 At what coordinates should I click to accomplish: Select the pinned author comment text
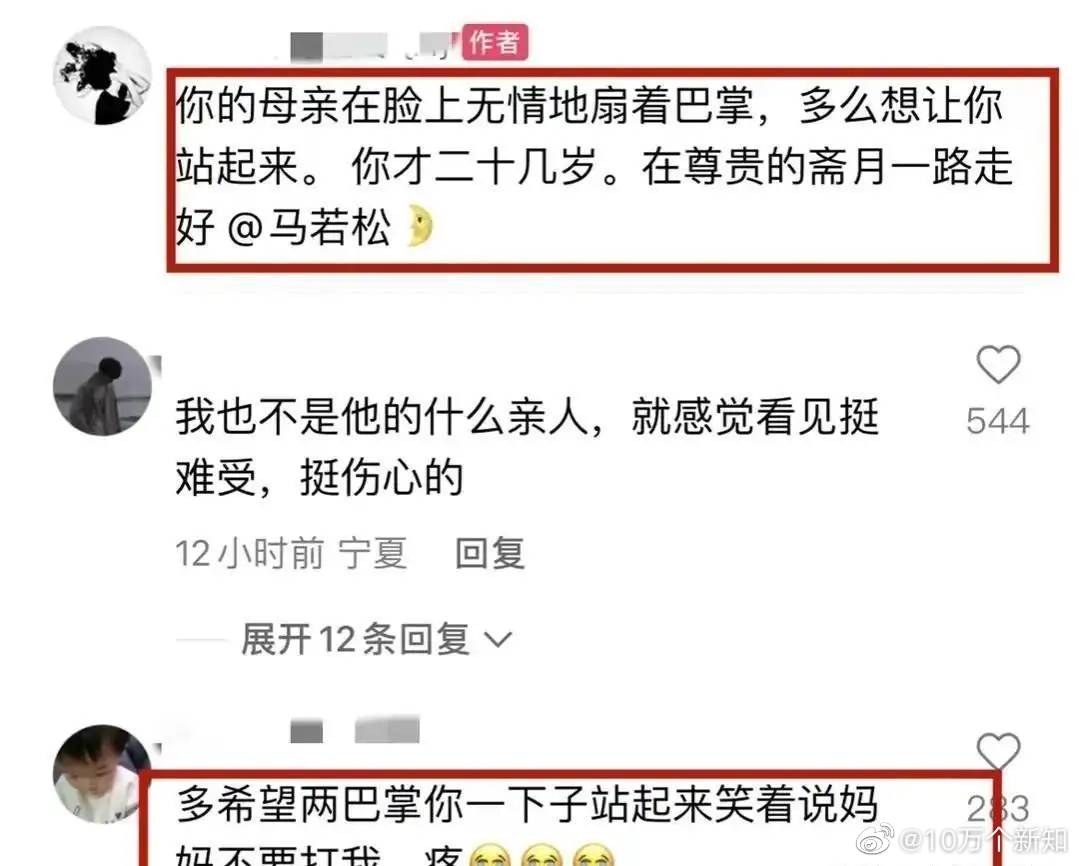click(594, 167)
